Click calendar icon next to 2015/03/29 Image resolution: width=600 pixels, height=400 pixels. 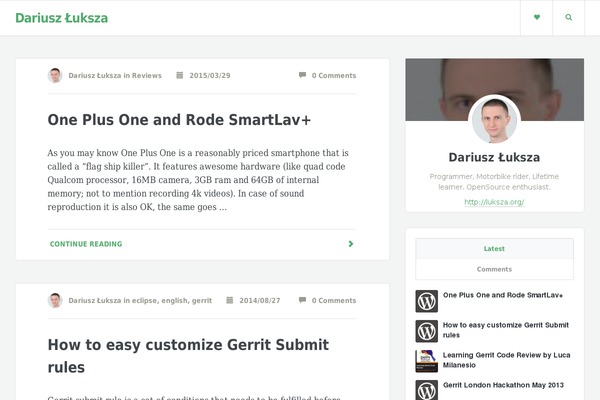[179, 75]
